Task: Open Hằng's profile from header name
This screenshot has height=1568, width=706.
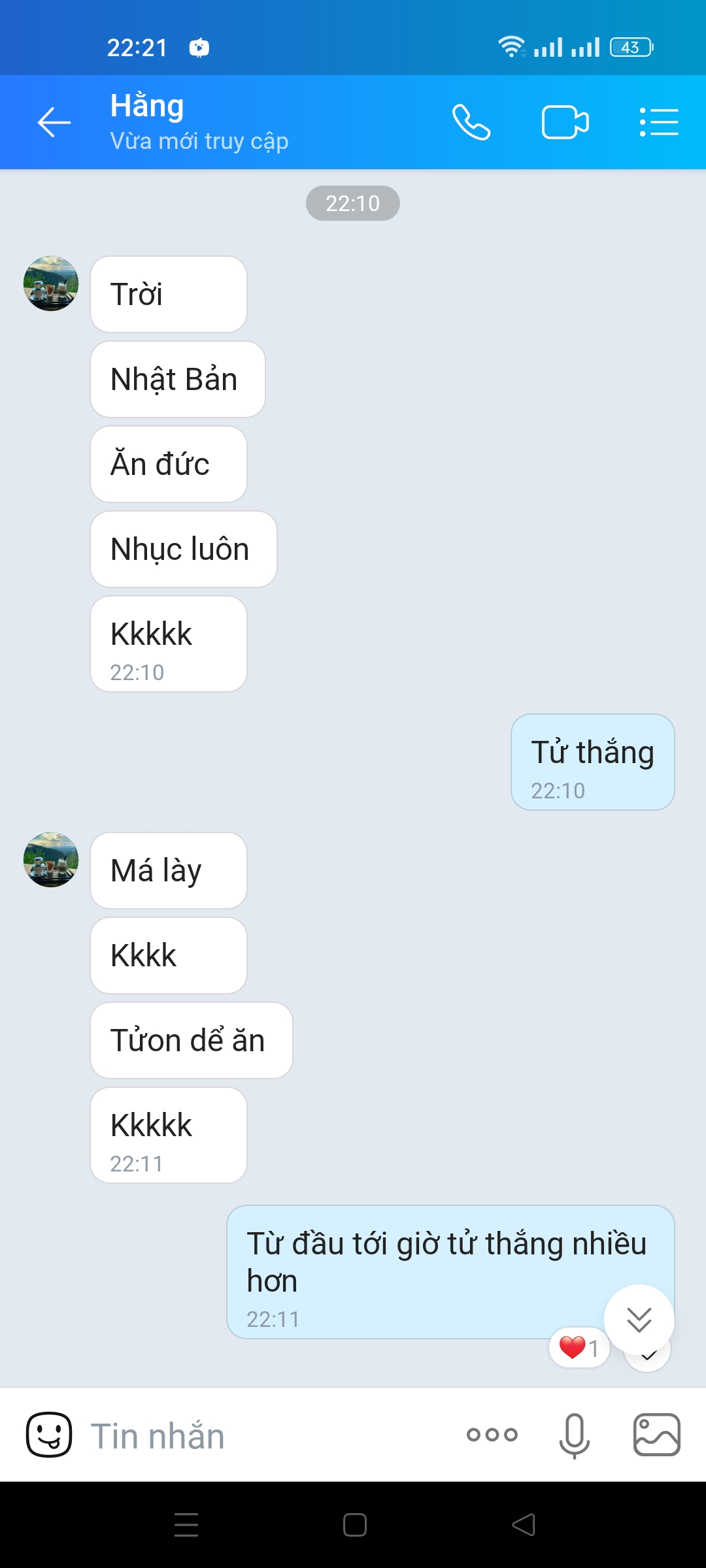Action: pos(147,106)
